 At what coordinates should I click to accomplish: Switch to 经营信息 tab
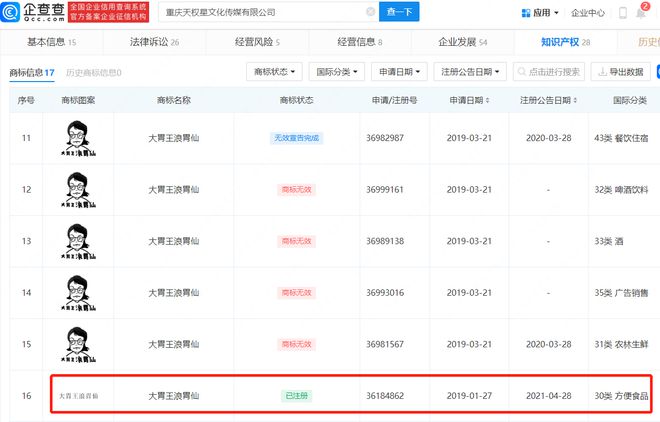[x=360, y=42]
